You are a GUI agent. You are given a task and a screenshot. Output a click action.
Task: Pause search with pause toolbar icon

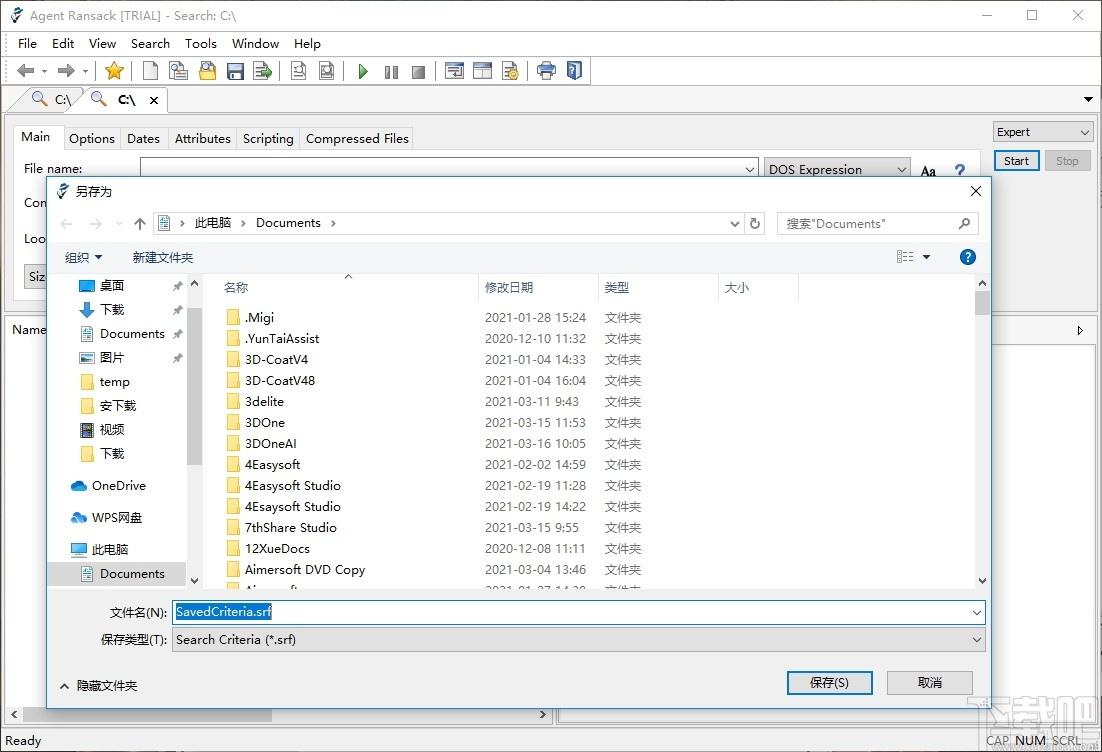coord(391,72)
